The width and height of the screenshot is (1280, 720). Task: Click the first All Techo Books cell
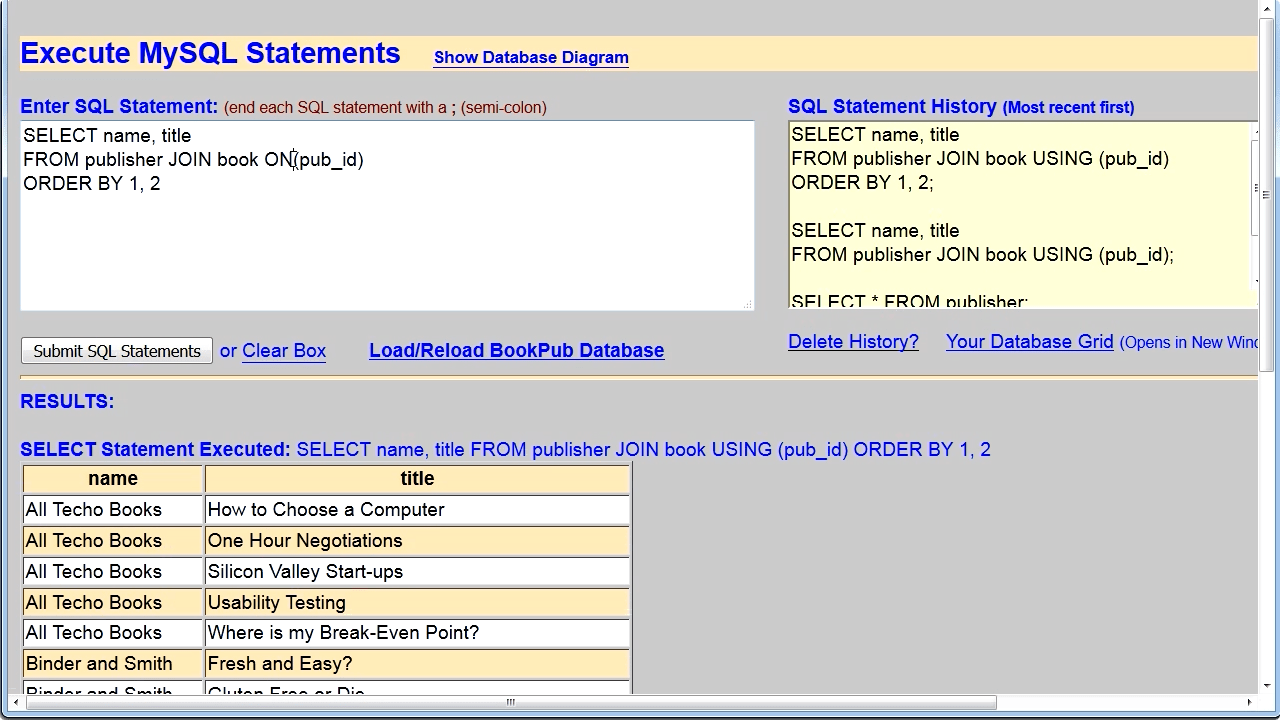tap(112, 509)
